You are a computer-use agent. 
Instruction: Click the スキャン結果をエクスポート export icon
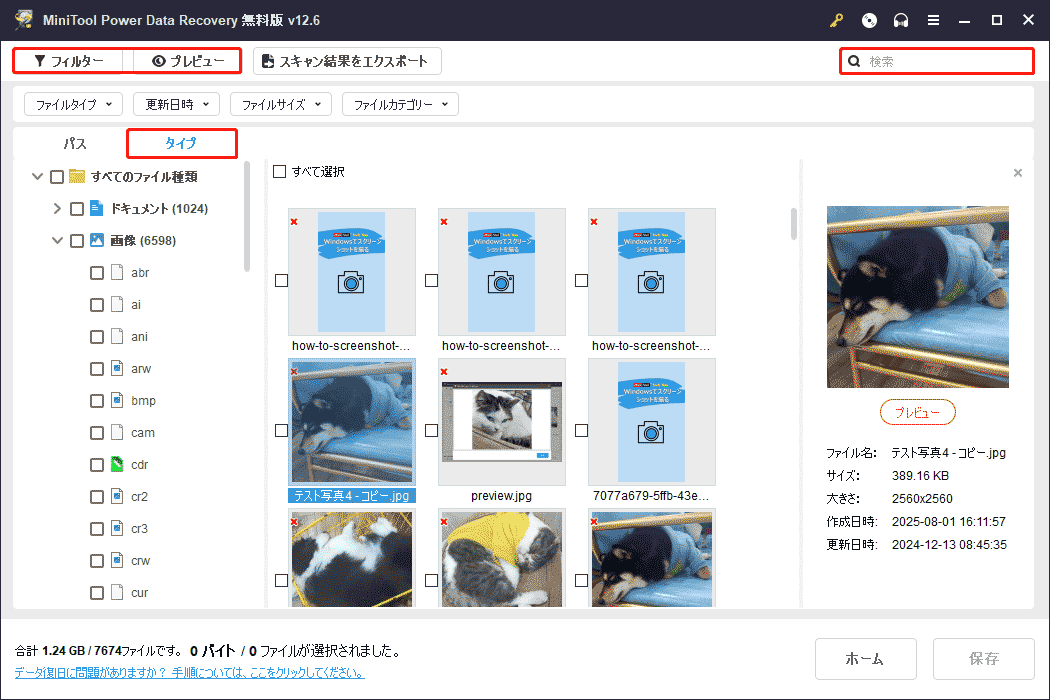(x=268, y=60)
